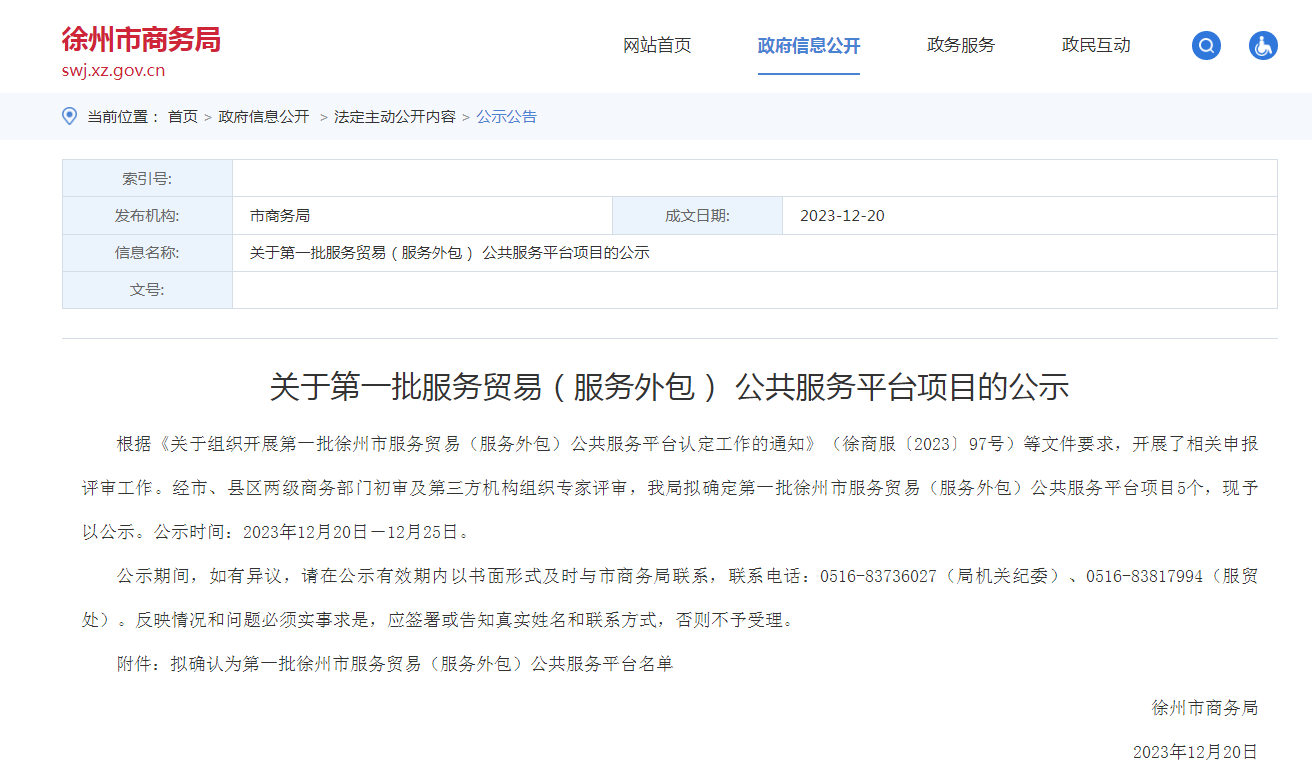1312x761 pixels.
Task: Follow the 政府信息公开 breadcrumb link
Action: (x=264, y=117)
